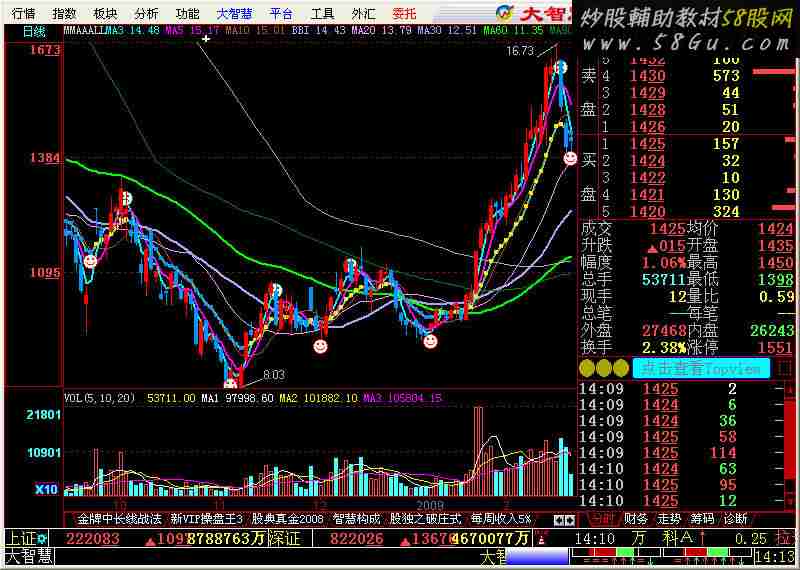Screen dimensions: 800x570
Task: Click the sell-signal face marker at the 16.73 peak
Action: 561,67
